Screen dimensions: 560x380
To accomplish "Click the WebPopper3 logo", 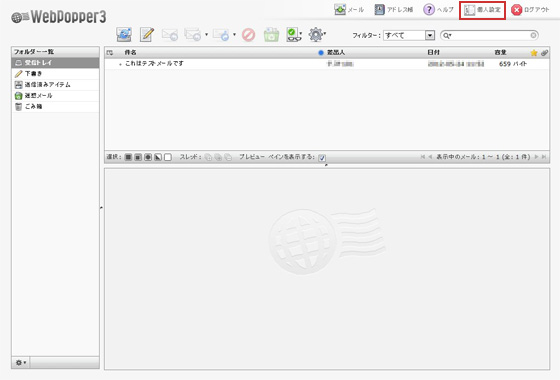I will tap(59, 17).
